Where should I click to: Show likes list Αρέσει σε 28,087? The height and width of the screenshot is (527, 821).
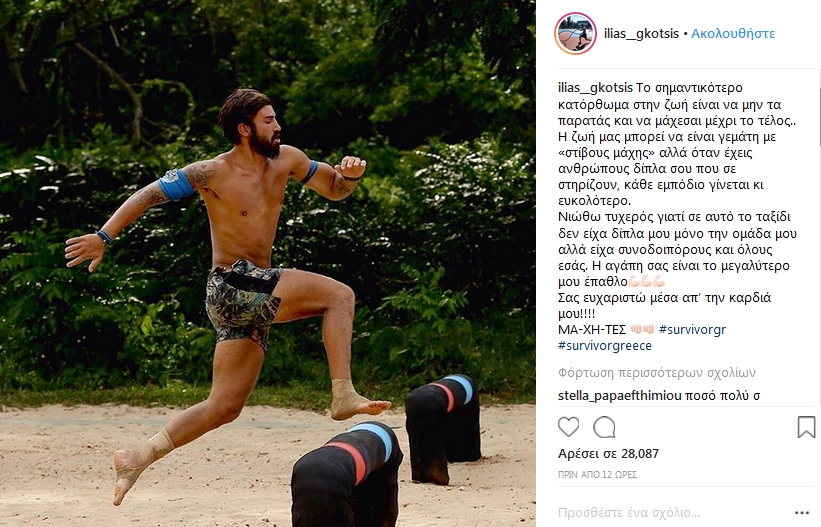pos(608,454)
